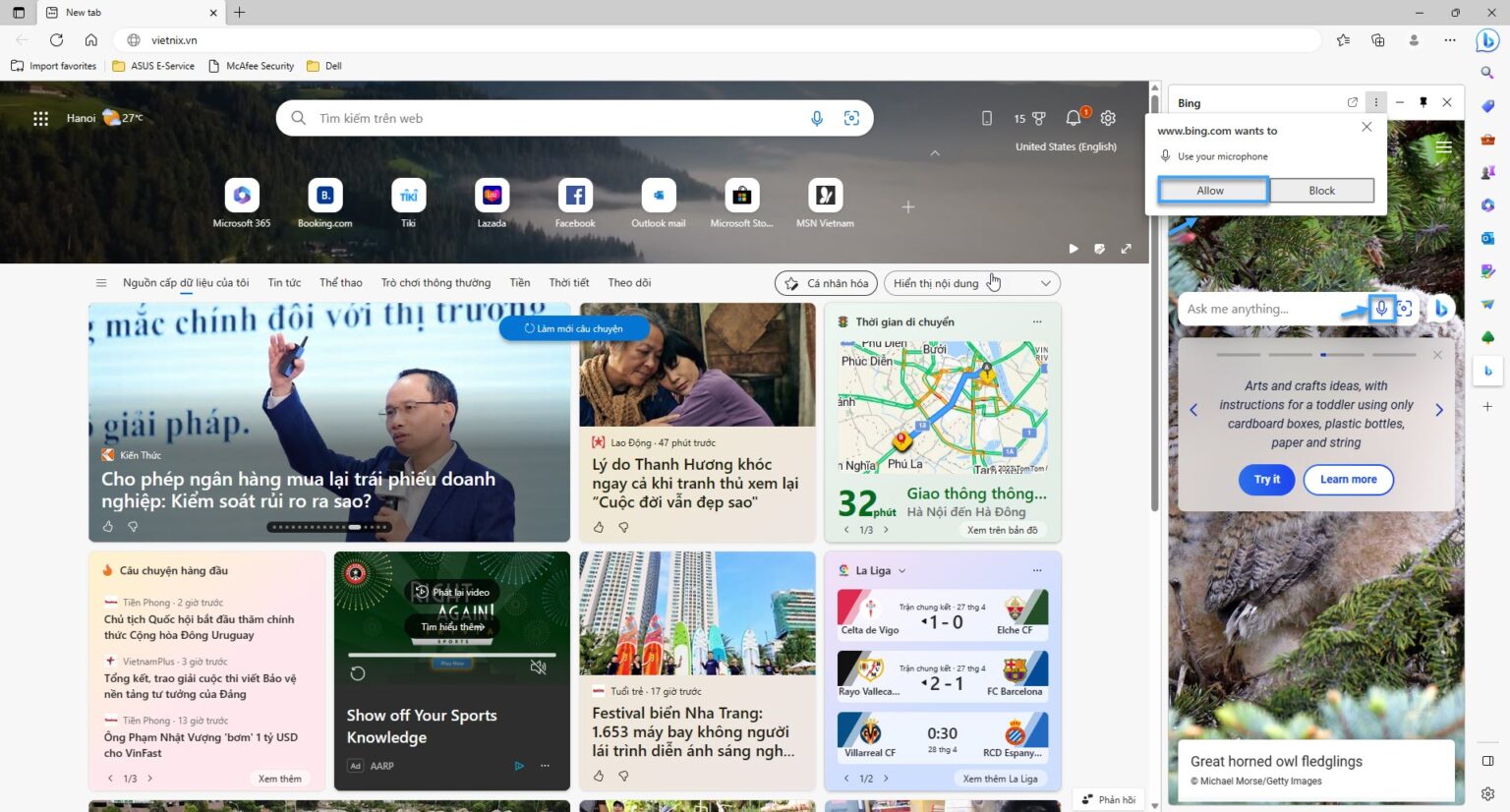Screen dimensions: 1510x812
Task: Open Bing chat from the sidebar
Action: click(1487, 372)
